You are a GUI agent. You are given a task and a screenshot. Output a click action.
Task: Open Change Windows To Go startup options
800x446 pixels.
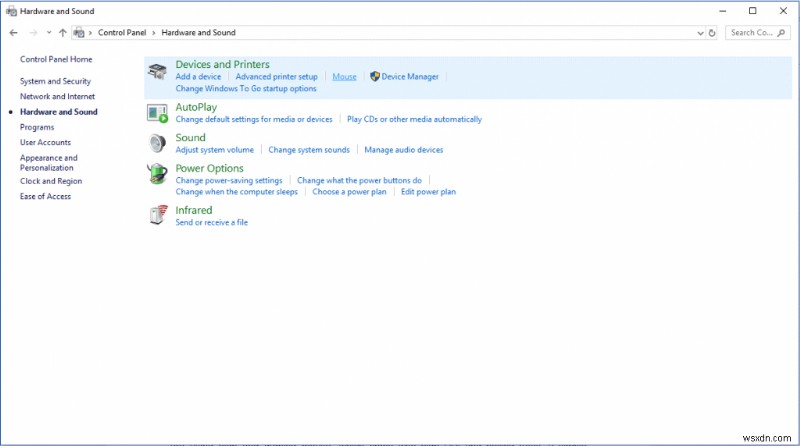(246, 89)
